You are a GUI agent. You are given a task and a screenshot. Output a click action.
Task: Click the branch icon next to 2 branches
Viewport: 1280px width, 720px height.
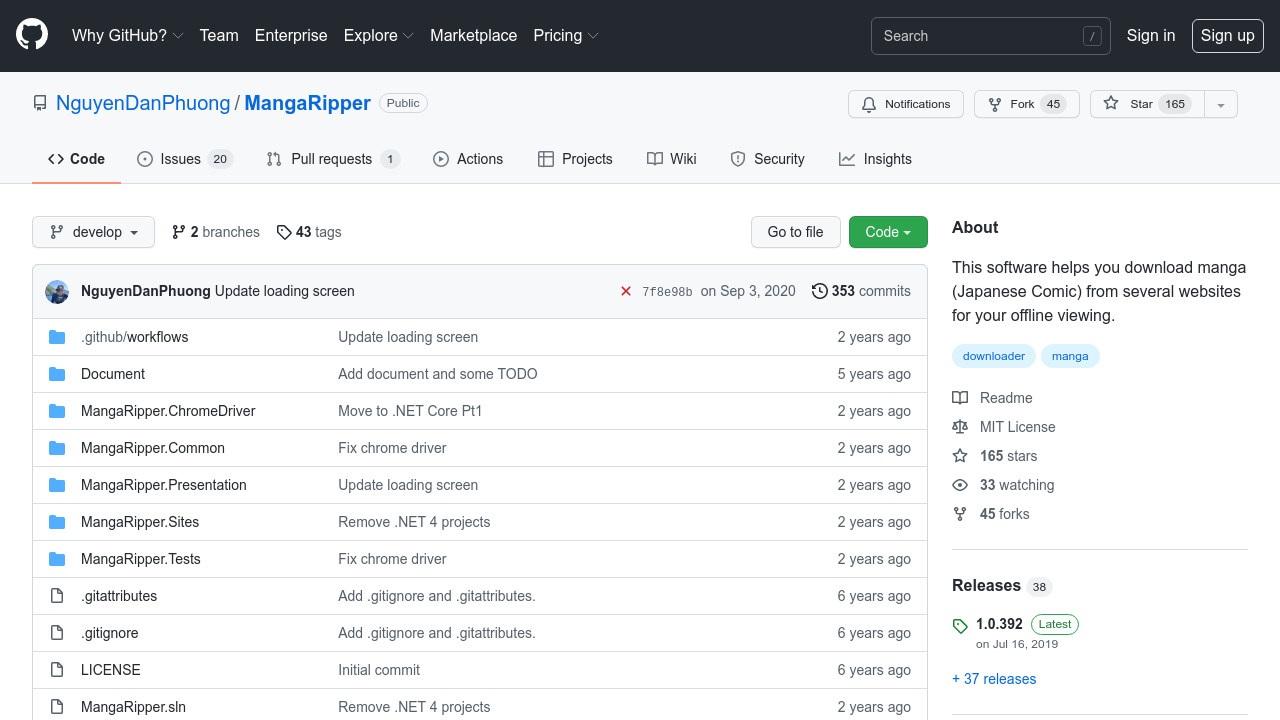(179, 232)
